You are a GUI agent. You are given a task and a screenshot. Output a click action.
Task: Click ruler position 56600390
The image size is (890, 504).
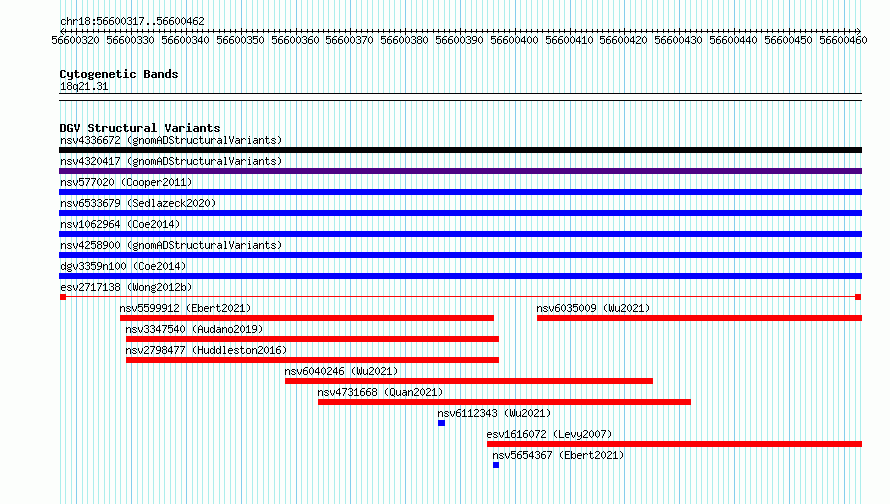[x=459, y=40]
